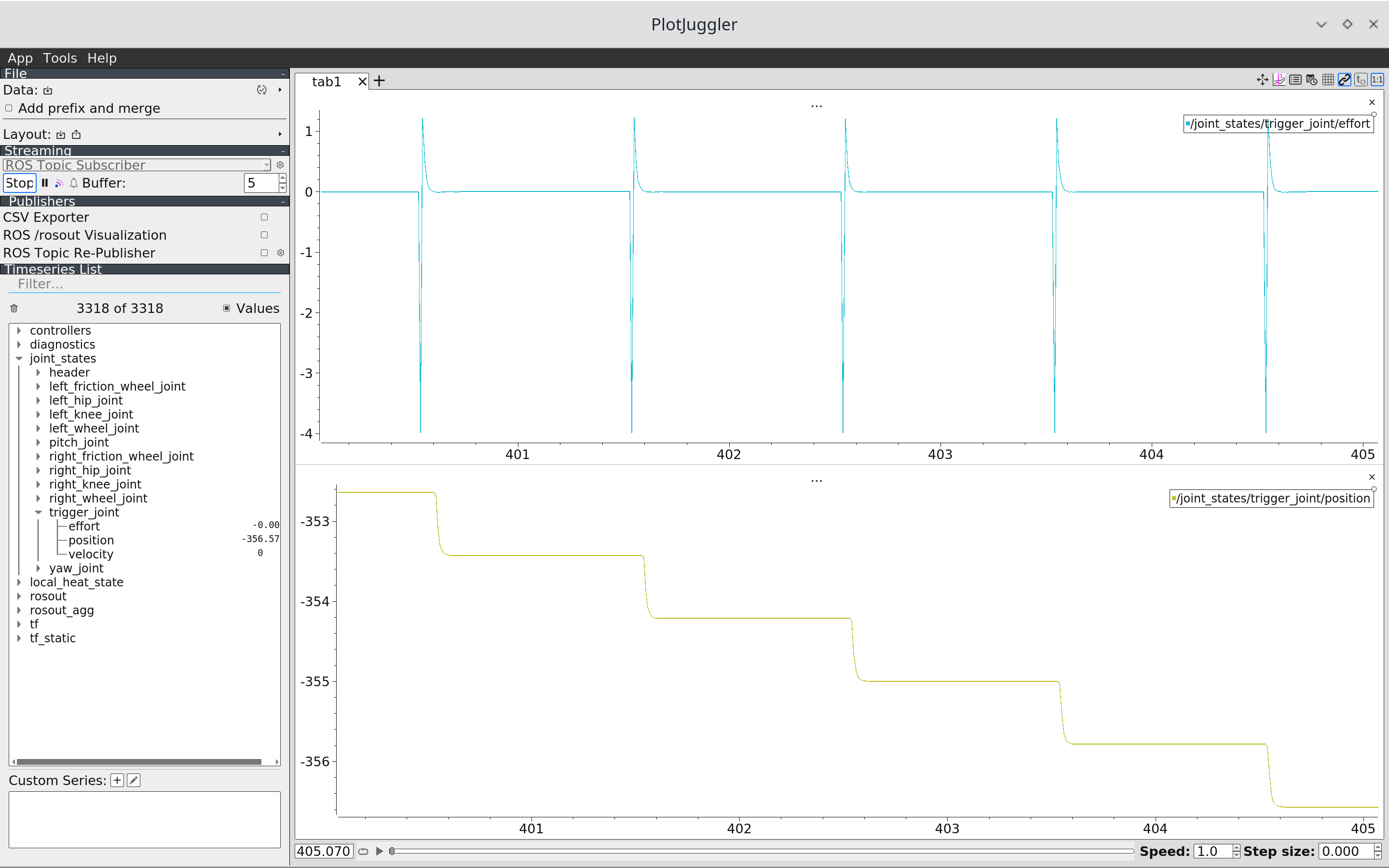This screenshot has height=868, width=1389.
Task: Add a new custom series button
Action: [117, 781]
